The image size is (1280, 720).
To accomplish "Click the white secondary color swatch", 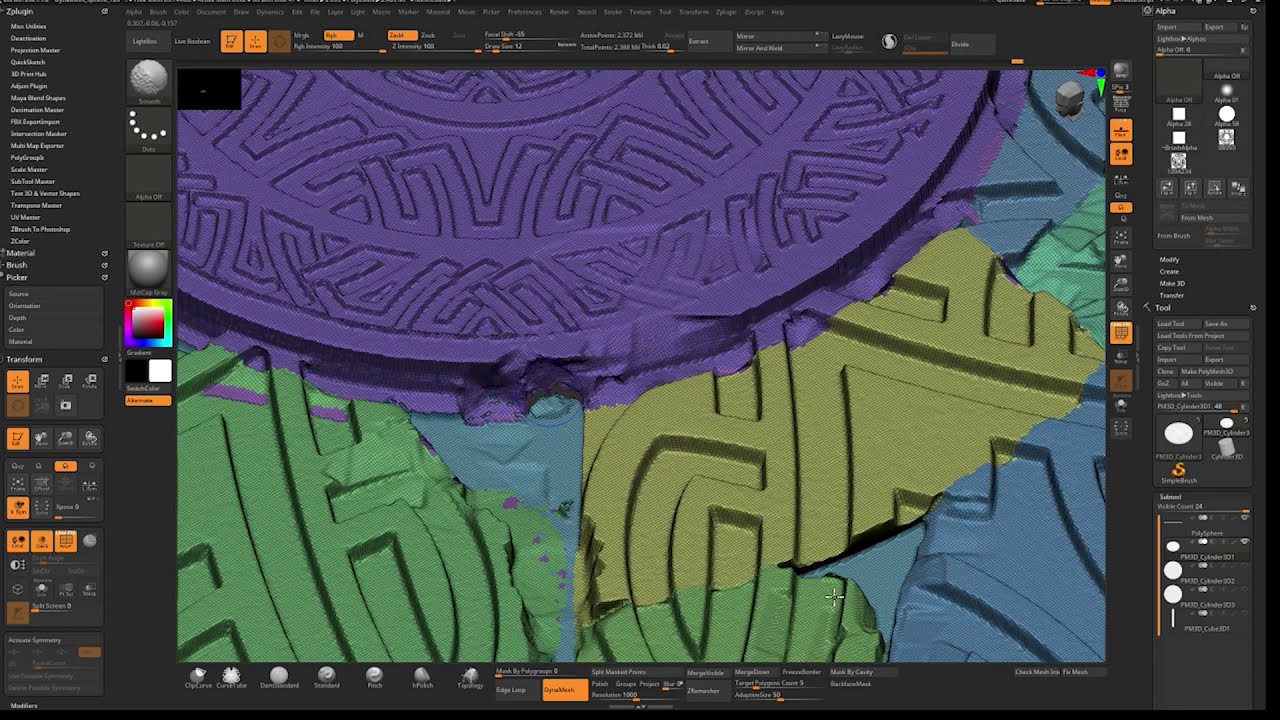I will tap(160, 372).
